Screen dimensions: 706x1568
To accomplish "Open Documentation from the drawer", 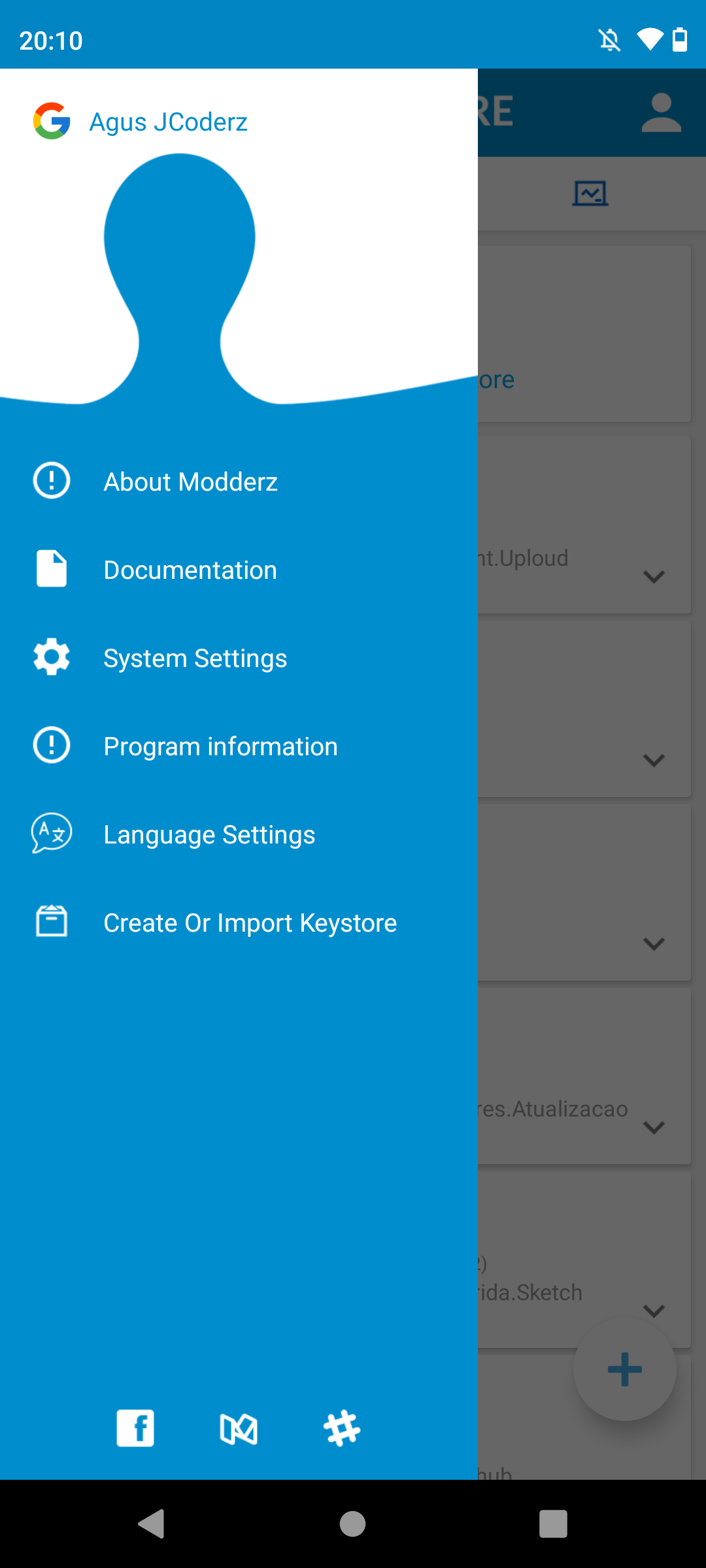I will [x=239, y=570].
